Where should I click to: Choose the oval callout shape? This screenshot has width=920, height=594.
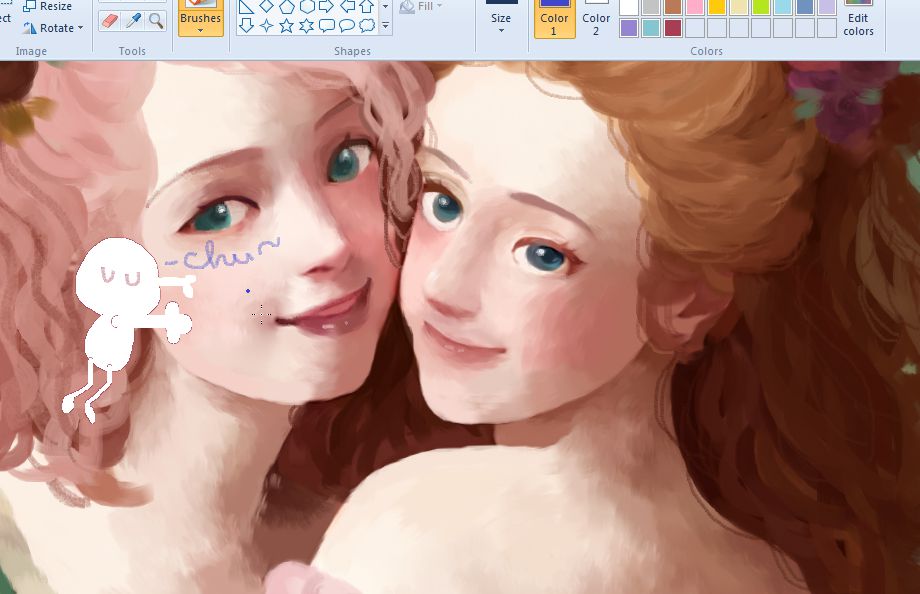coord(347,26)
